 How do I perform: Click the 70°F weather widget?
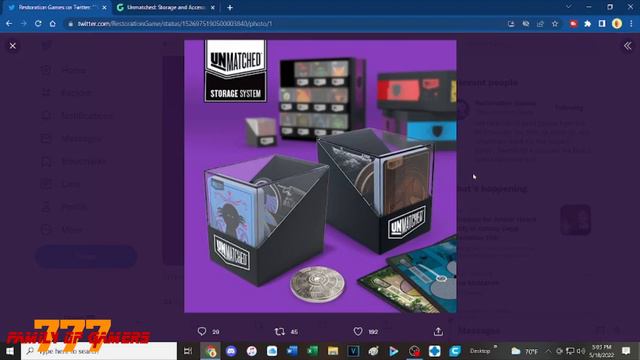(526, 351)
